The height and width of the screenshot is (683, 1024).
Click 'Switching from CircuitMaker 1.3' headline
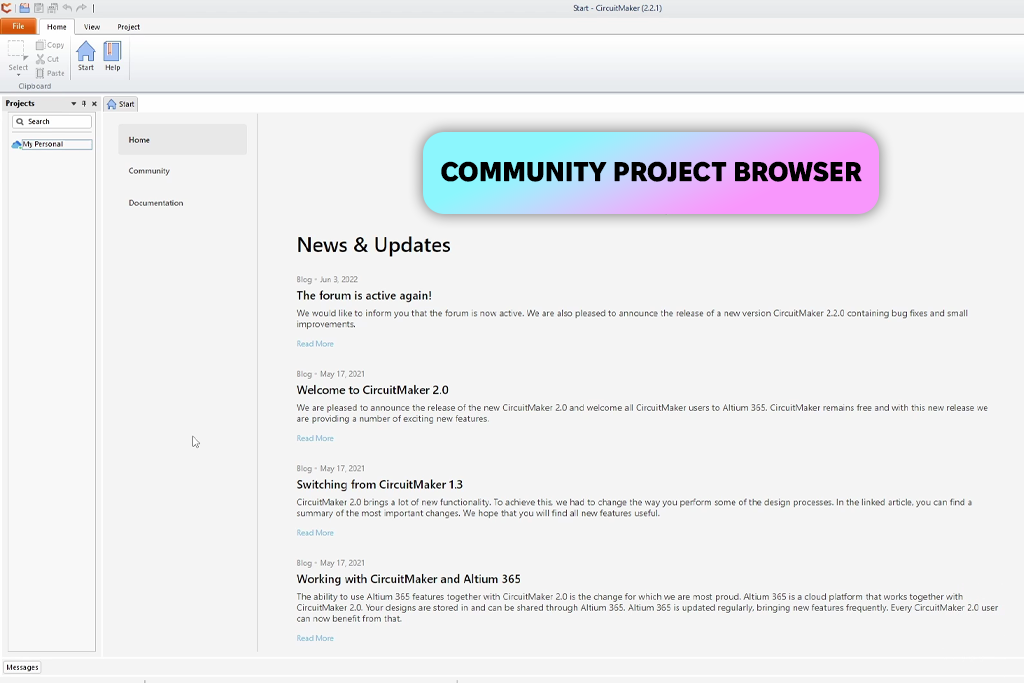pyautogui.click(x=379, y=484)
